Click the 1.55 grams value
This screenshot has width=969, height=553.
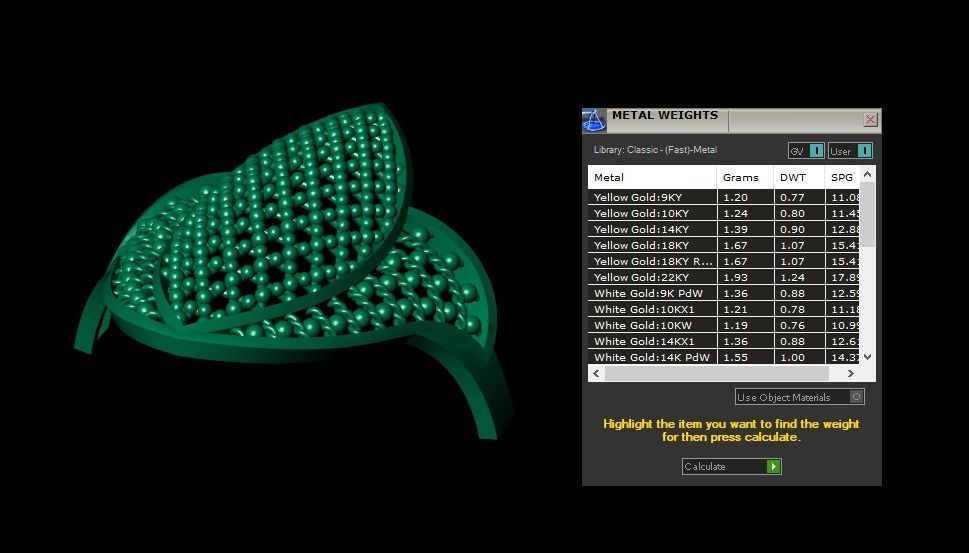(735, 357)
